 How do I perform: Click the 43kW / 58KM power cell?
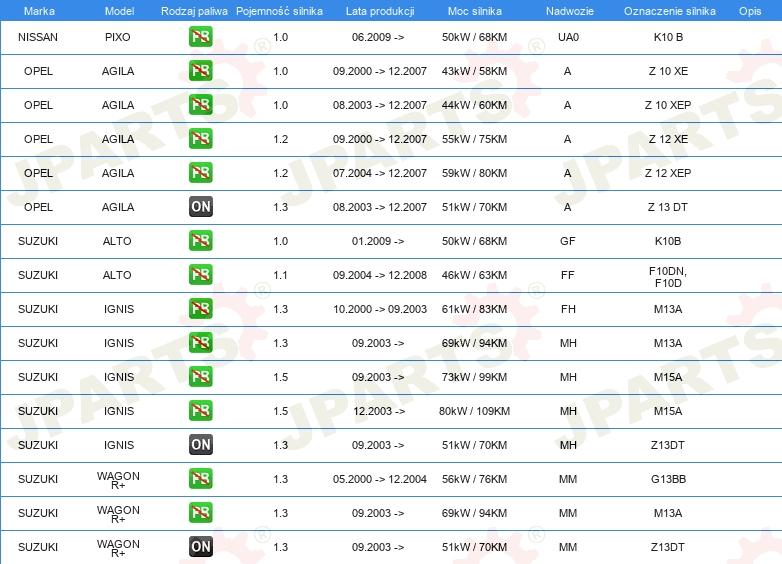coord(474,71)
